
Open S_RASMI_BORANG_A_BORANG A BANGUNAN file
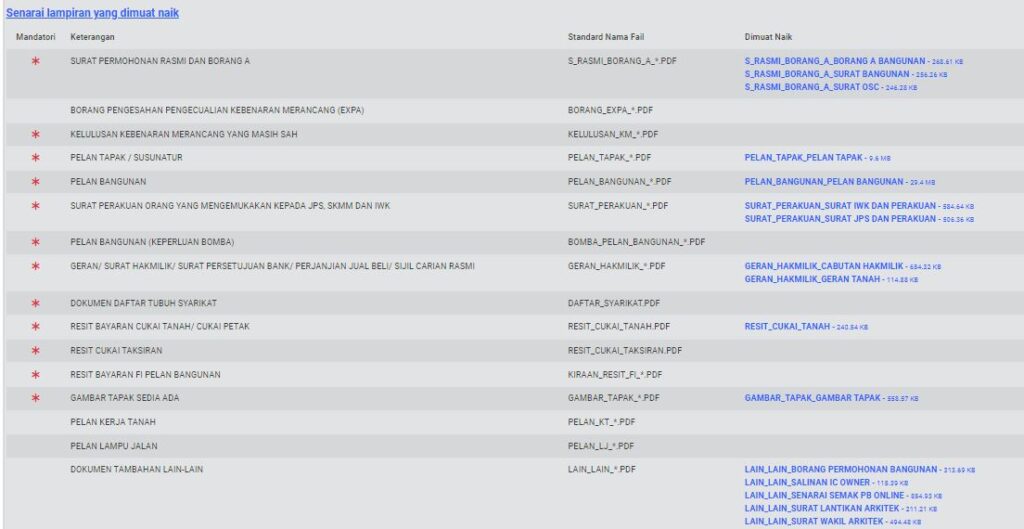836,61
